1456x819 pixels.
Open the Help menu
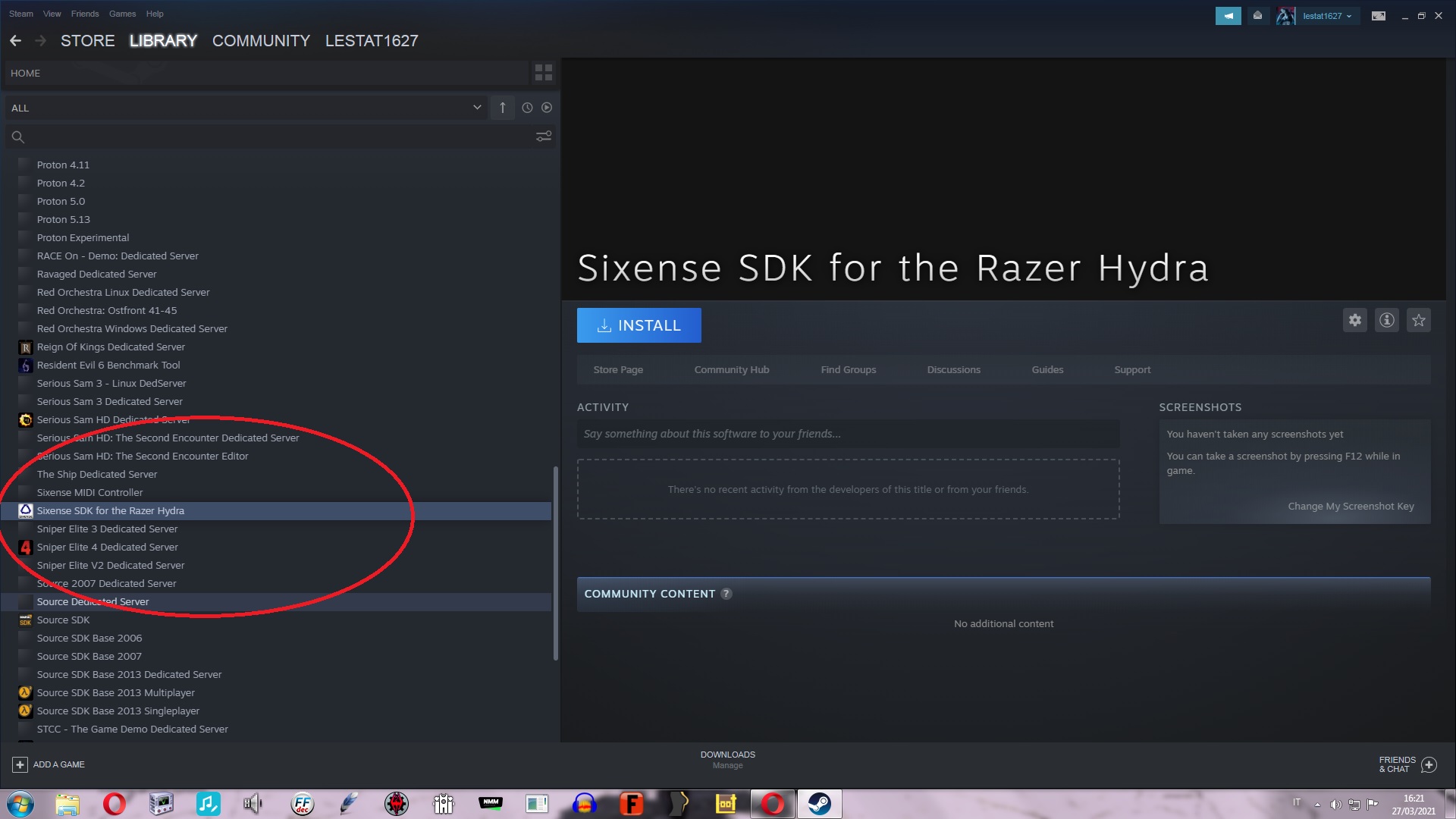155,14
